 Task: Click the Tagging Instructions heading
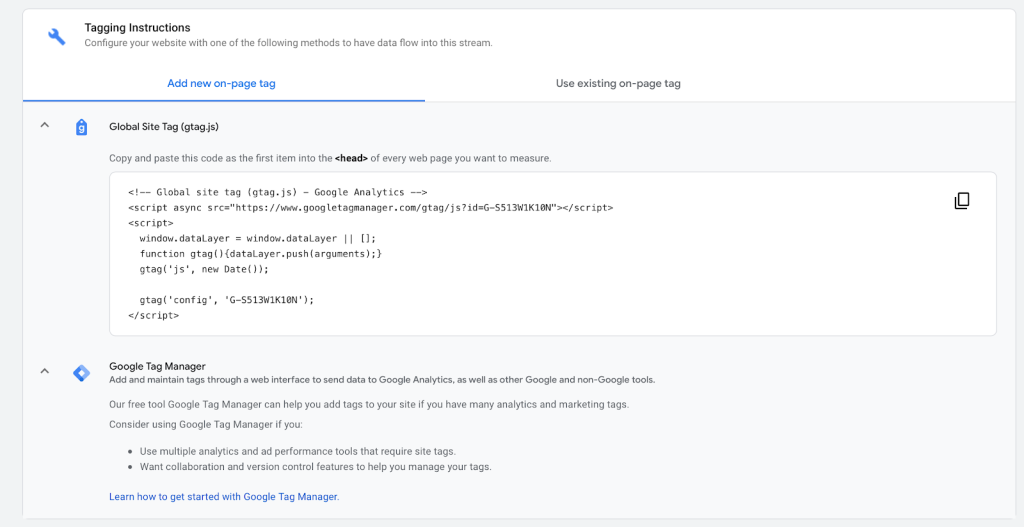(x=137, y=27)
